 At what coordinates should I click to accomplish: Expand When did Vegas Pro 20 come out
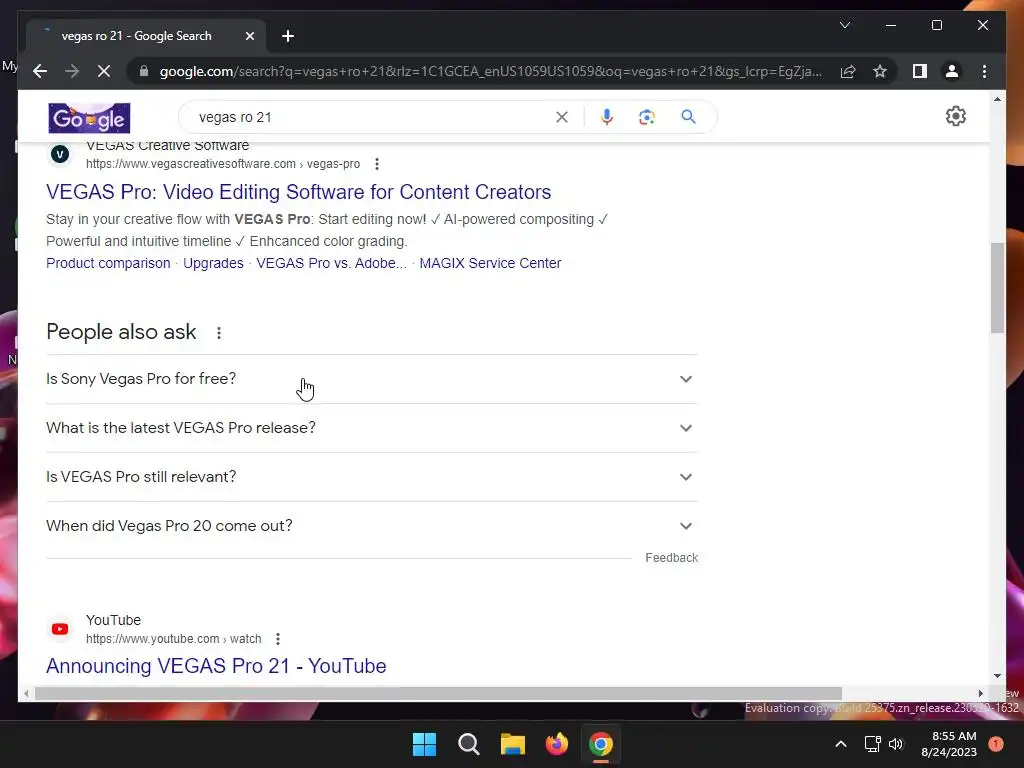click(372, 526)
